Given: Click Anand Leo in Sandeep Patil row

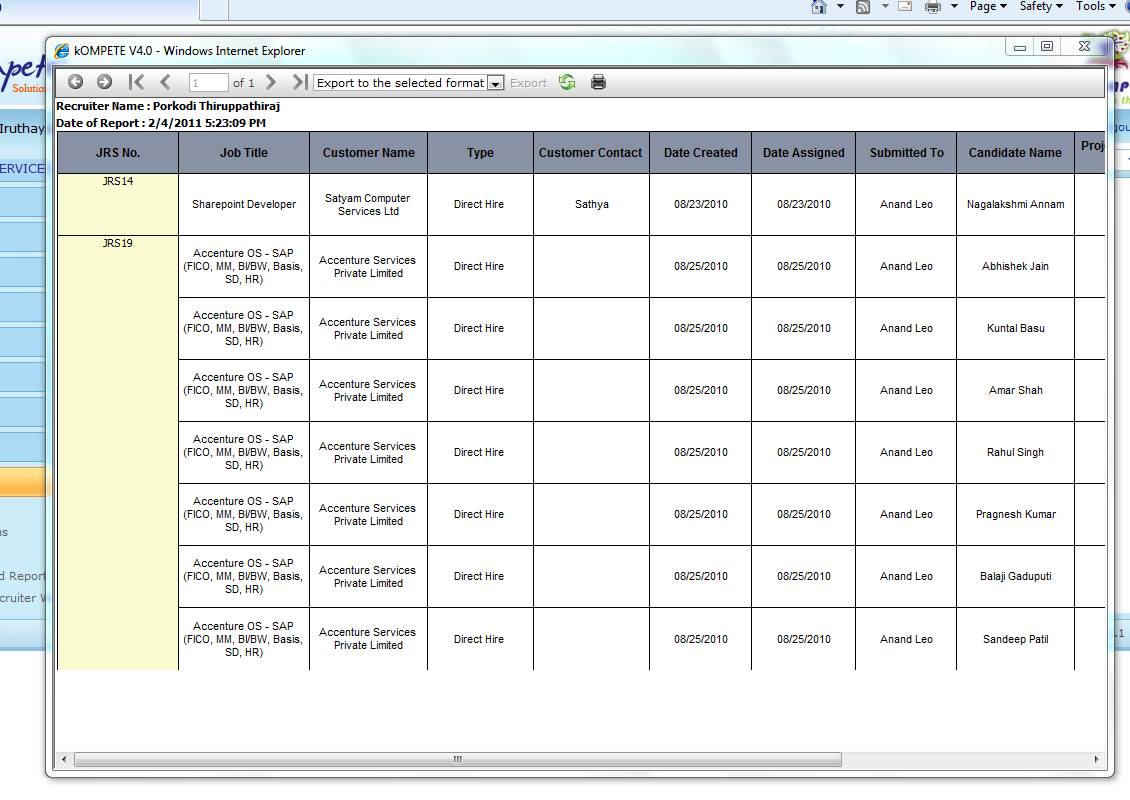Looking at the screenshot, I should pos(906,639).
